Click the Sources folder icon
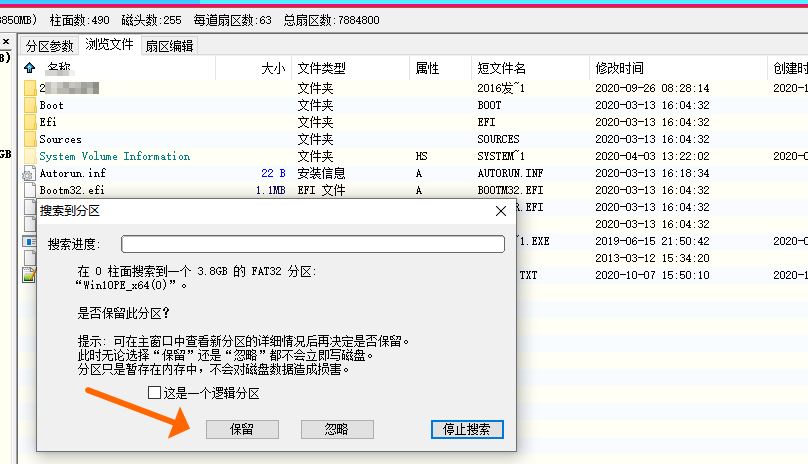808x464 pixels. point(29,139)
